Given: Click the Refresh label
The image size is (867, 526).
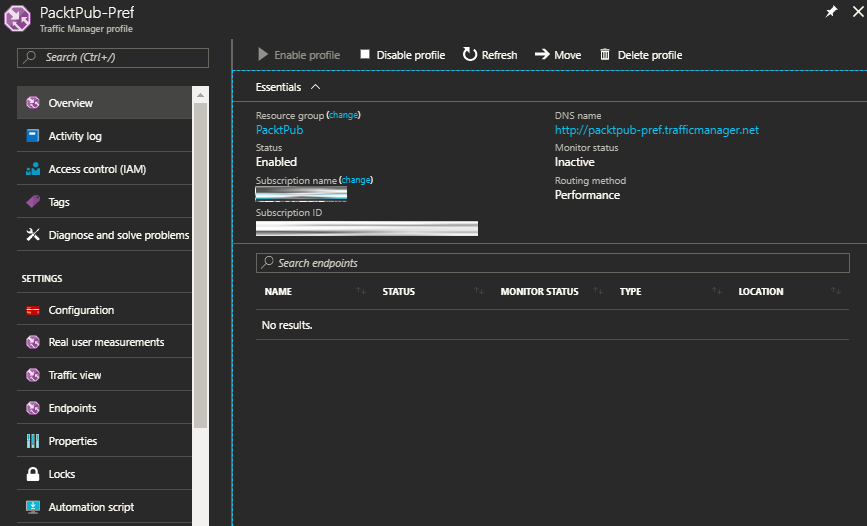Looking at the screenshot, I should click(x=499, y=55).
